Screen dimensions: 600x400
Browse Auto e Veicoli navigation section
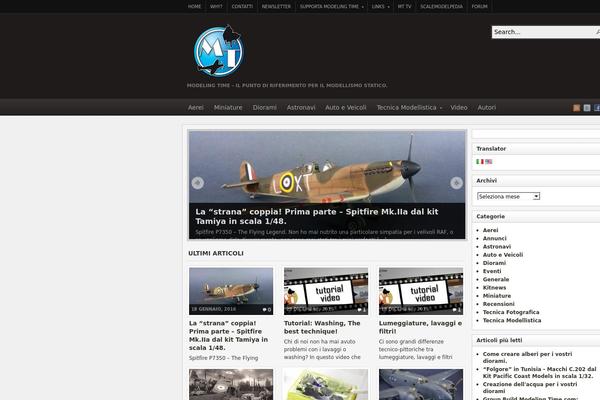click(x=346, y=108)
